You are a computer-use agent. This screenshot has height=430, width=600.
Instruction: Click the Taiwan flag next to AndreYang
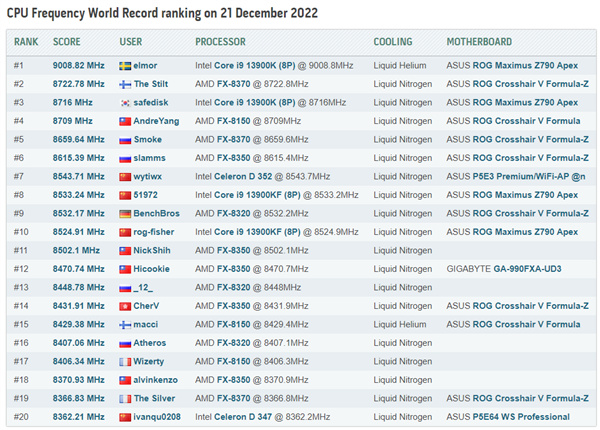pos(125,122)
